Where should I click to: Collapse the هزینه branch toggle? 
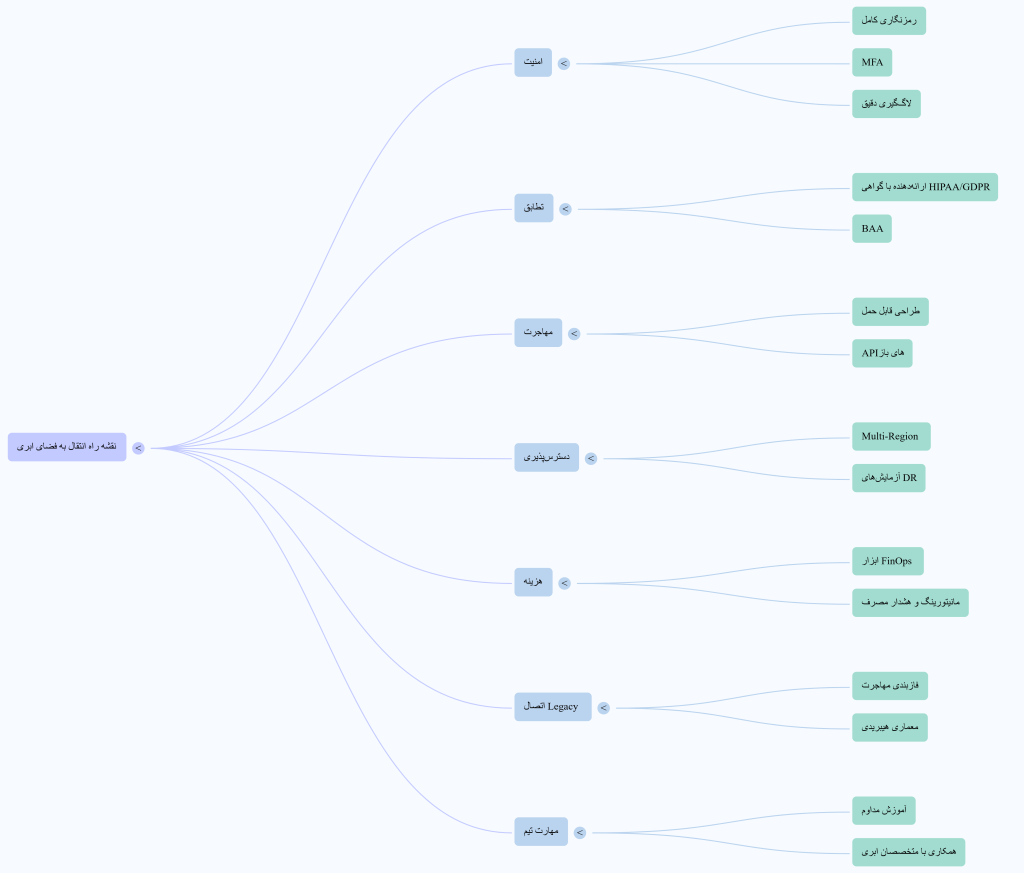565,583
